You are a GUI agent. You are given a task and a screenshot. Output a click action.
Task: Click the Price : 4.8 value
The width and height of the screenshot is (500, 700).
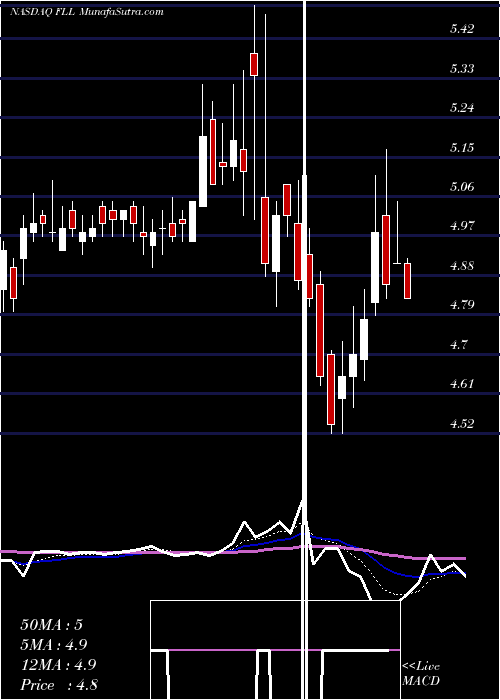click(x=59, y=685)
